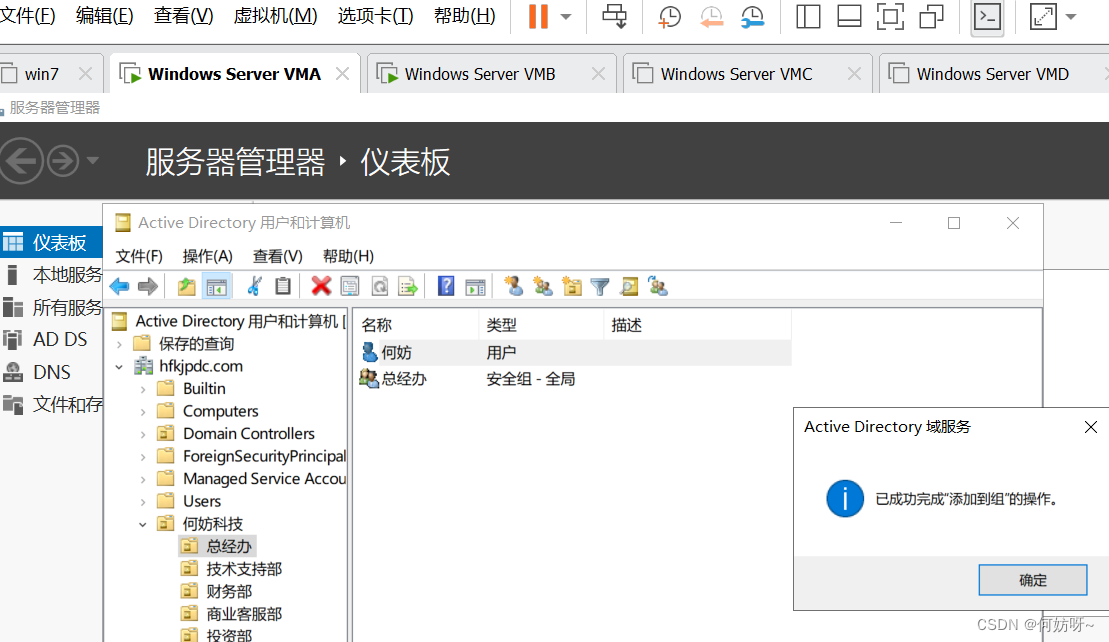Toggle the console tree show/hide icon
Image resolution: width=1109 pixels, height=642 pixels.
217,287
